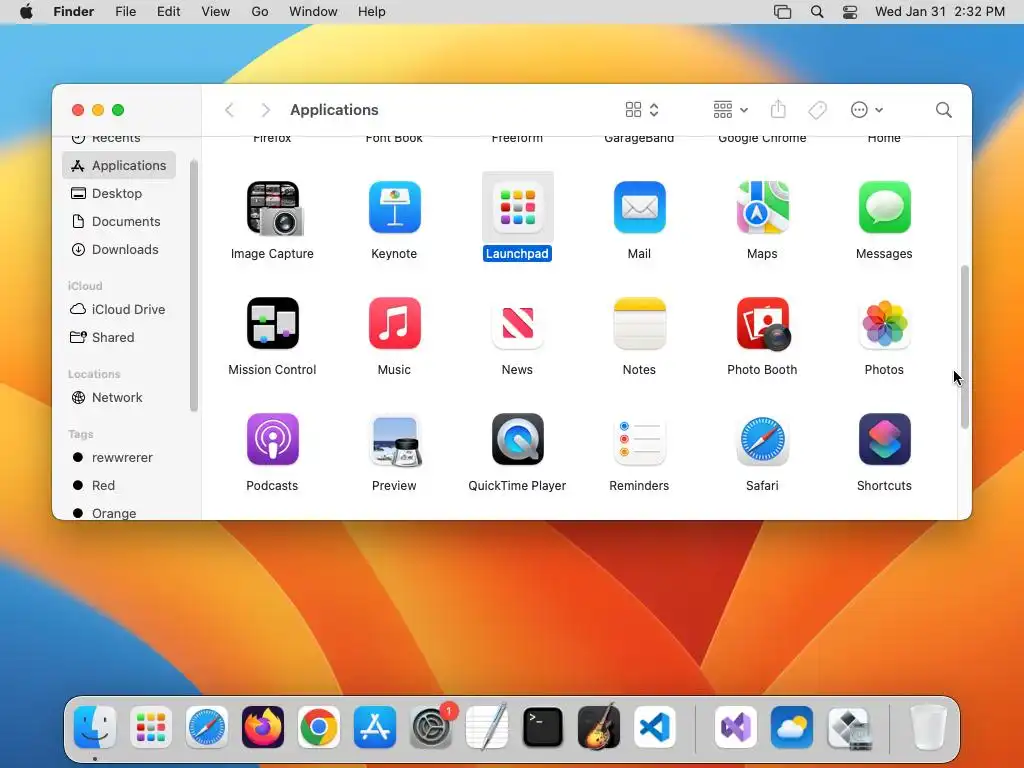Click the Share toolbar icon
The width and height of the screenshot is (1024, 768).
778,109
